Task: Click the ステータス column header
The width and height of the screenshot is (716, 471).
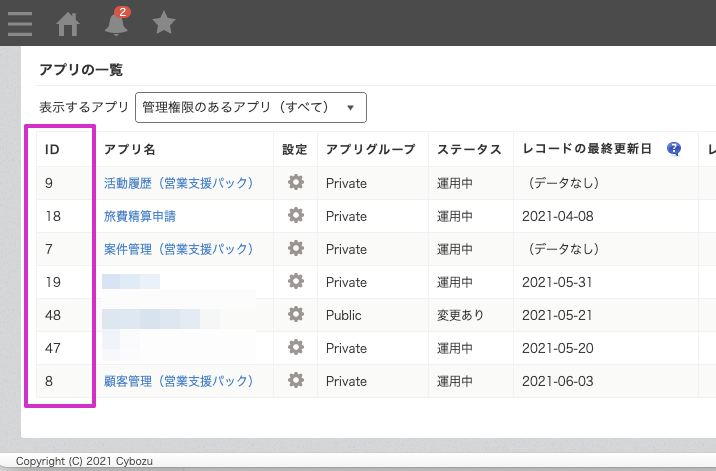Action: (469, 149)
